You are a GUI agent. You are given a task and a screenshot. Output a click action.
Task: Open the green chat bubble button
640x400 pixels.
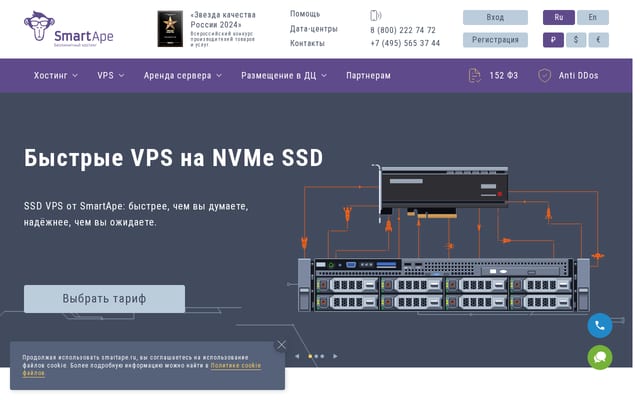(x=600, y=358)
